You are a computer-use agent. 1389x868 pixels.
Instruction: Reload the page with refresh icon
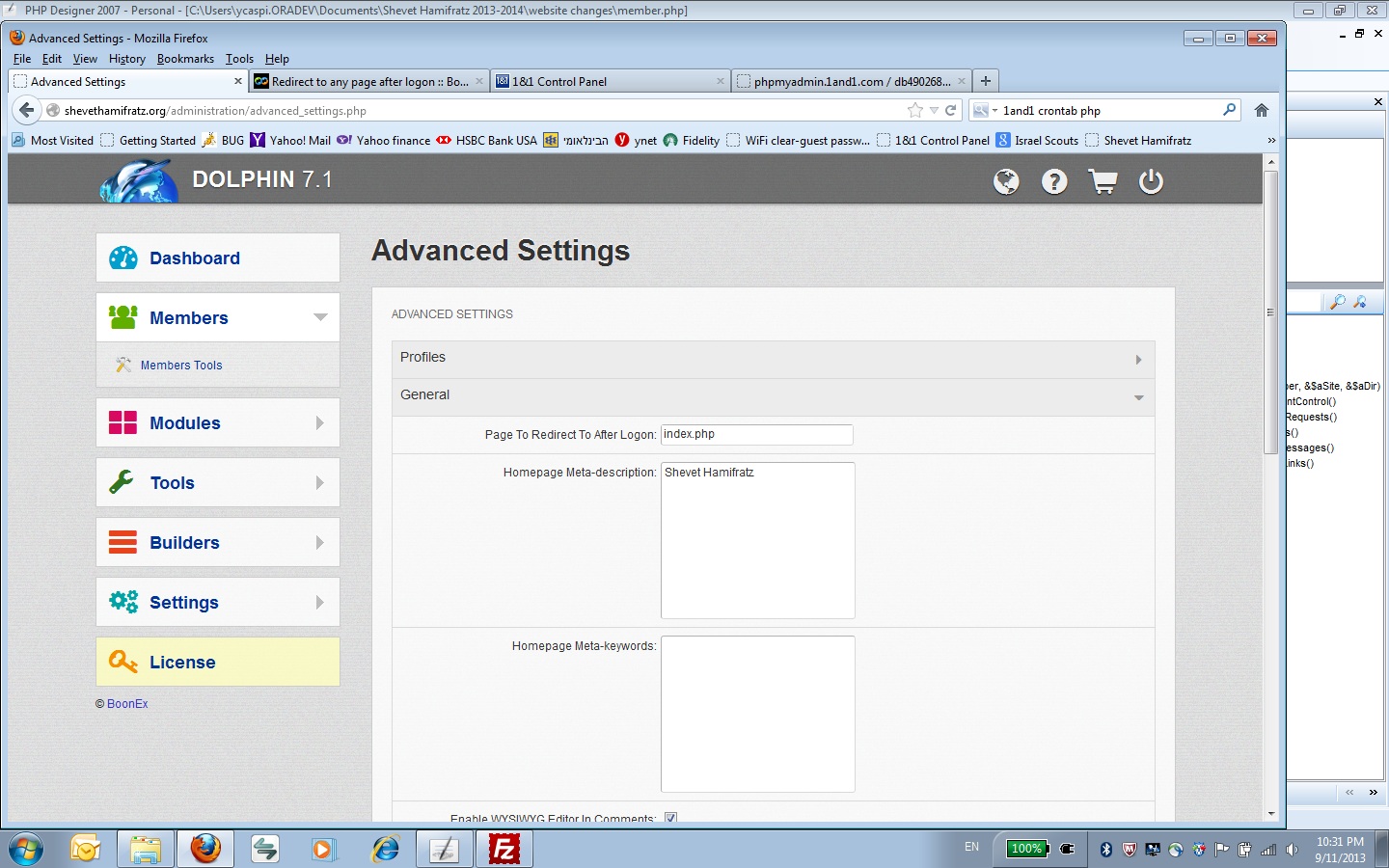tap(950, 110)
